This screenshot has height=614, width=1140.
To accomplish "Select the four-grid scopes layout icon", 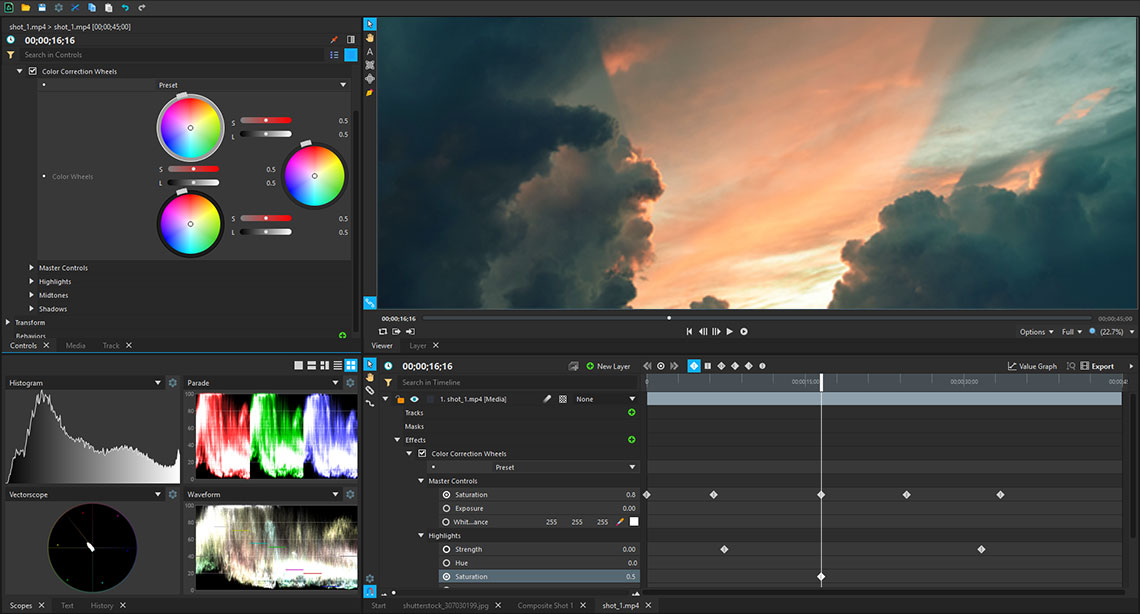I will tap(351, 365).
